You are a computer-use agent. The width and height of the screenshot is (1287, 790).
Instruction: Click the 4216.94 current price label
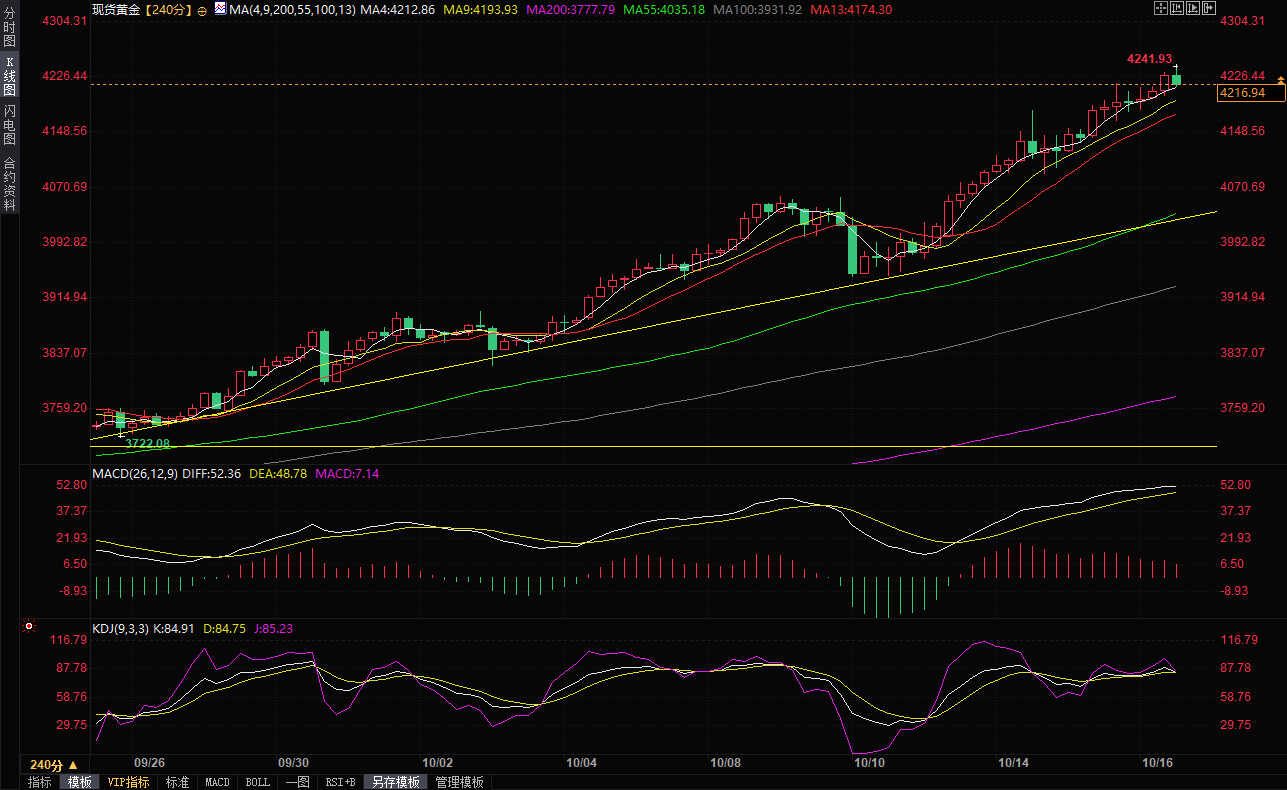[1244, 93]
